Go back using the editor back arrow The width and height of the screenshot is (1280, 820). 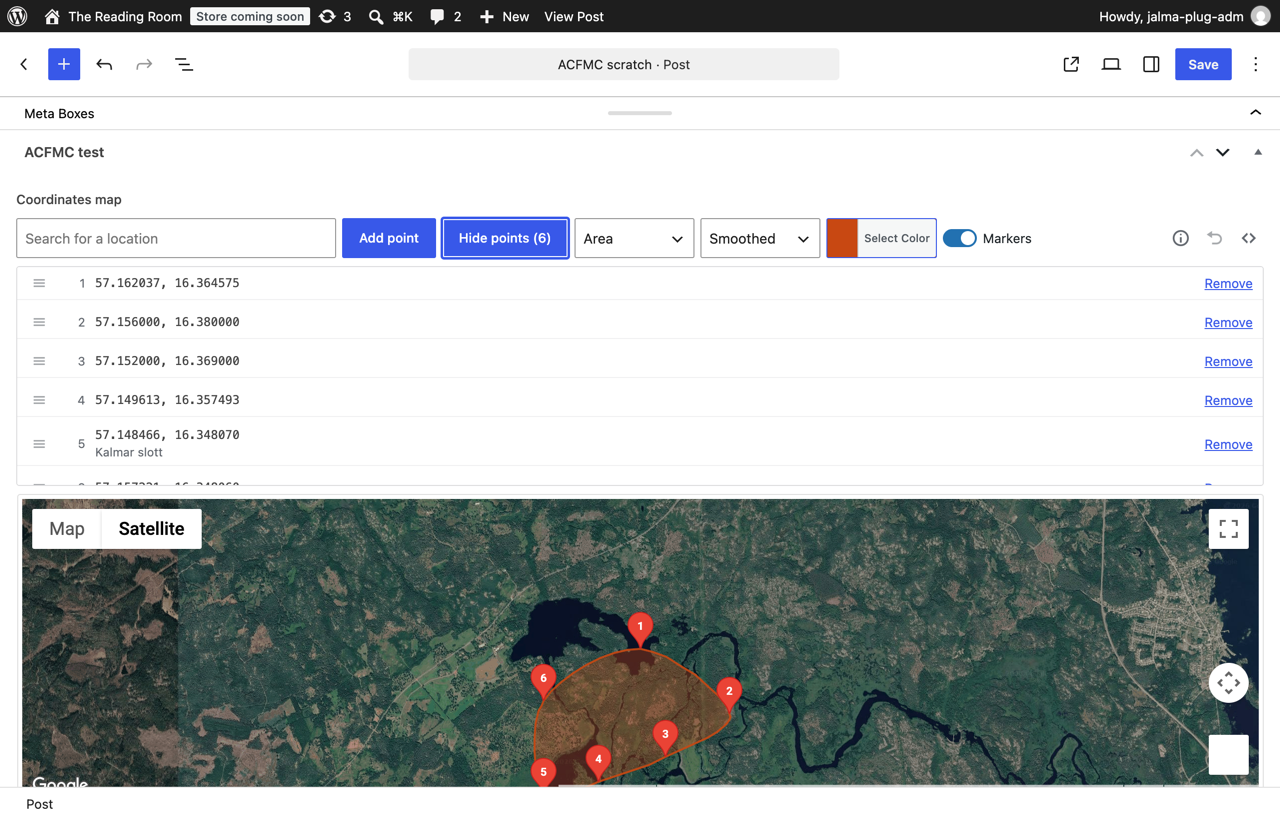24,64
